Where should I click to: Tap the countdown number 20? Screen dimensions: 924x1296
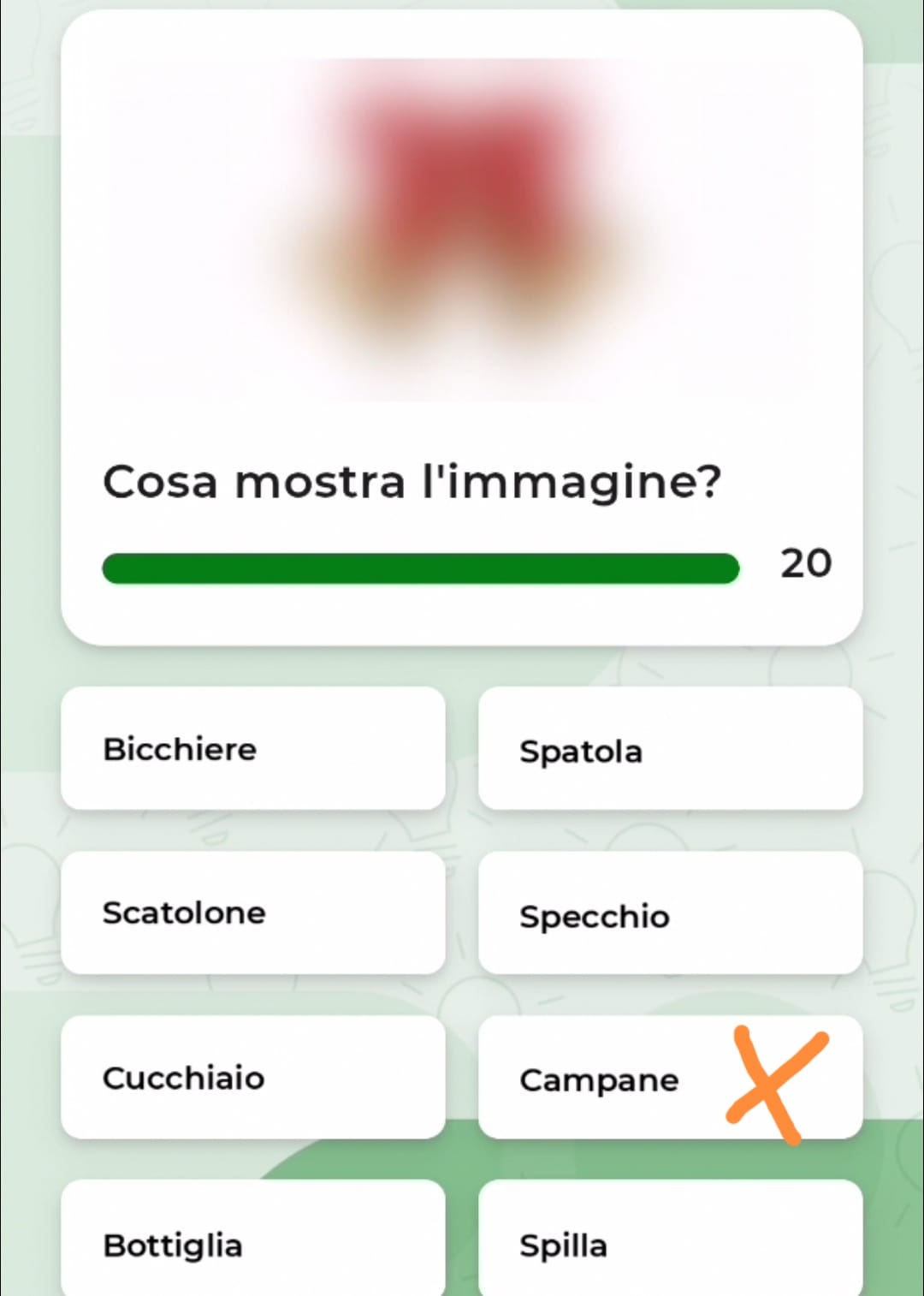click(805, 563)
